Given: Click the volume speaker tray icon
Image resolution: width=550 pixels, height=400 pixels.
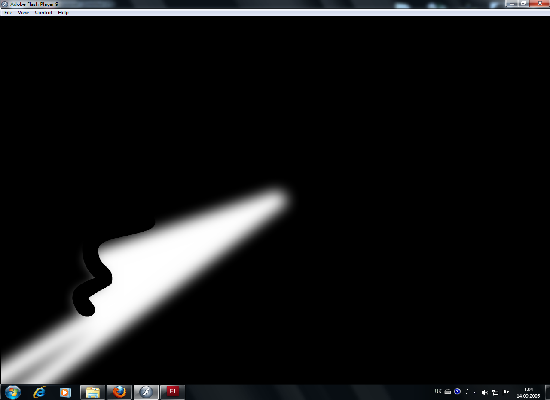Looking at the screenshot, I should point(484,393).
